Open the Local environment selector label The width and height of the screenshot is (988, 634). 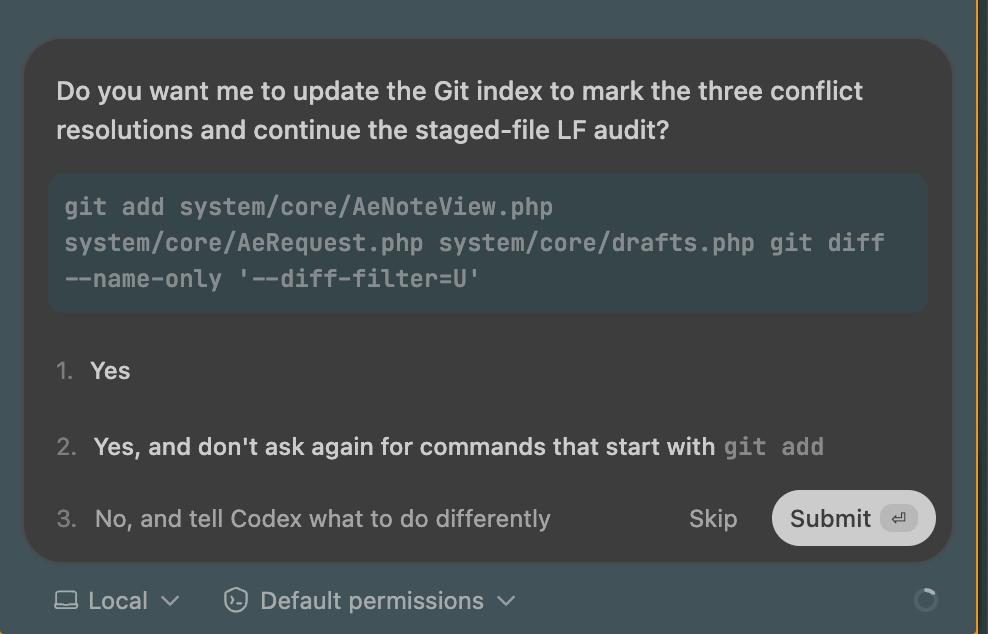coord(118,601)
